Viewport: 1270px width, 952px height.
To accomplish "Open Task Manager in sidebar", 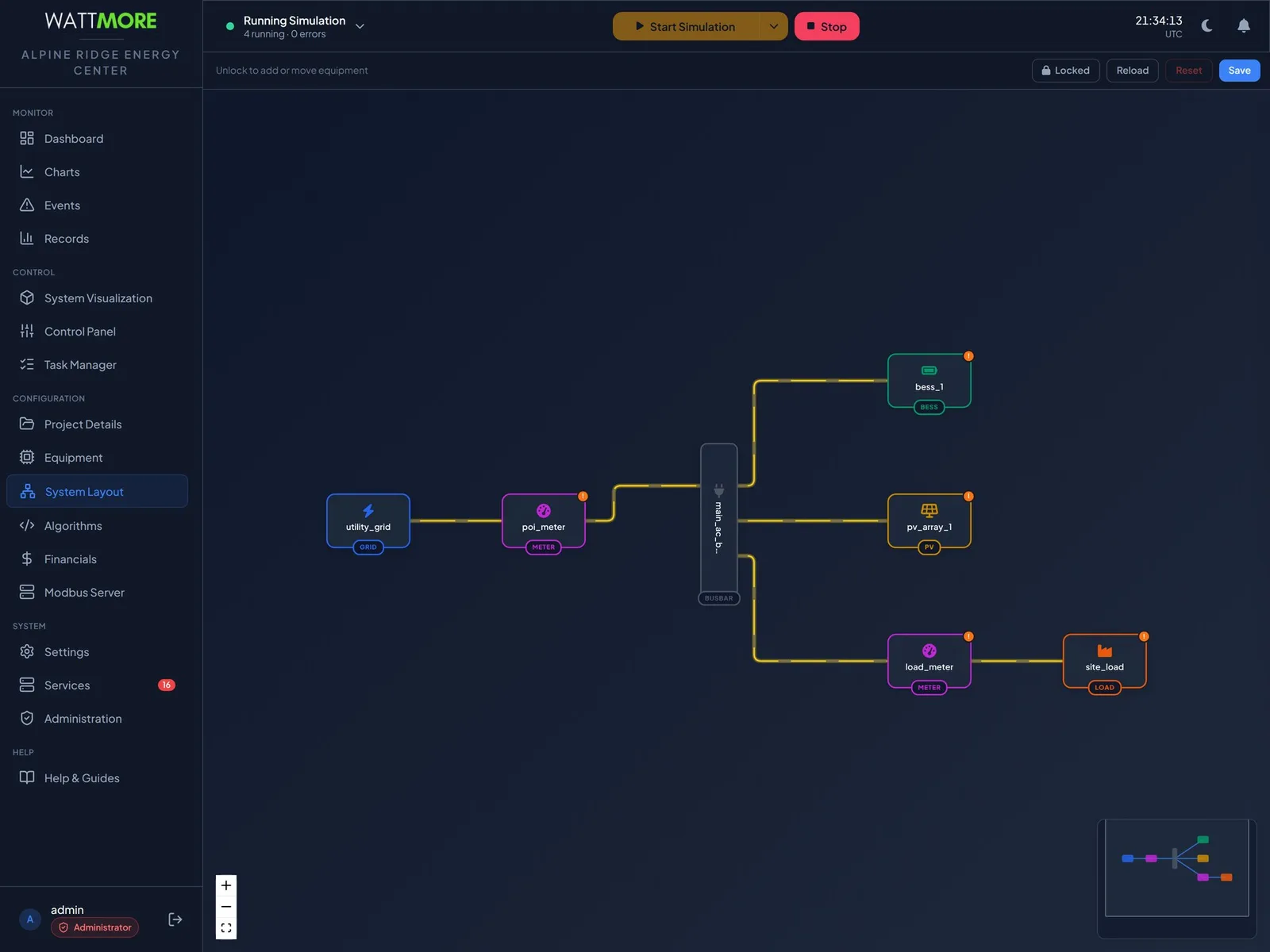I will coord(97,365).
